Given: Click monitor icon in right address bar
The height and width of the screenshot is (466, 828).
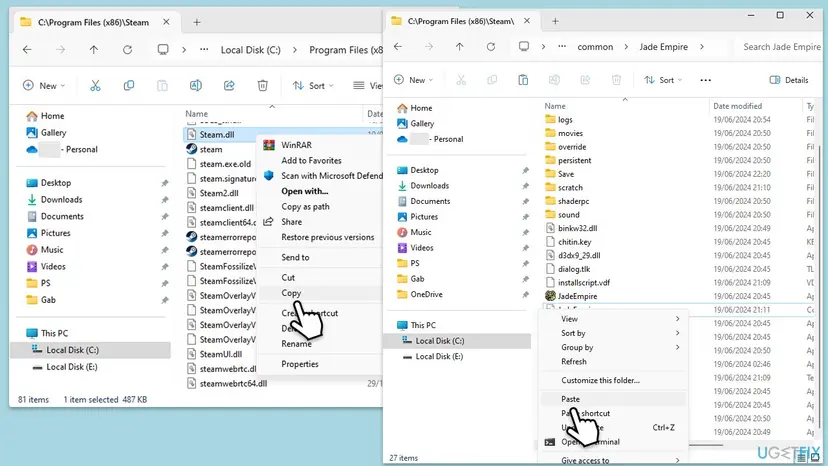Looking at the screenshot, I should [523, 46].
